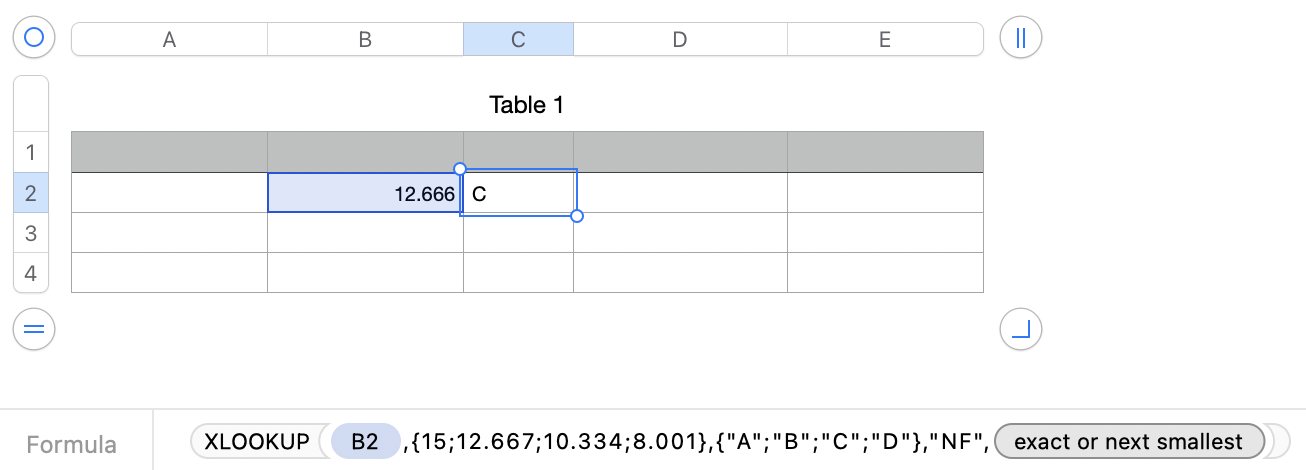Select column E header
The height and width of the screenshot is (470, 1306).
click(885, 40)
